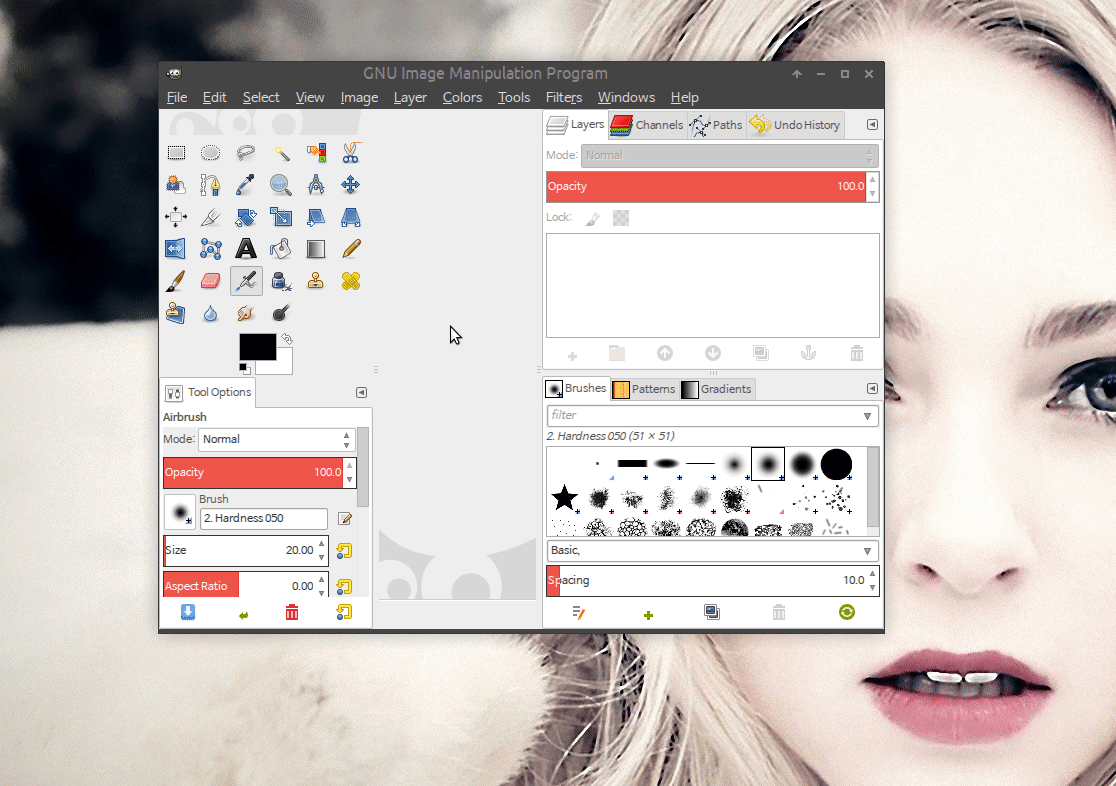1116x786 pixels.
Task: Select the Text tool
Action: (x=246, y=248)
